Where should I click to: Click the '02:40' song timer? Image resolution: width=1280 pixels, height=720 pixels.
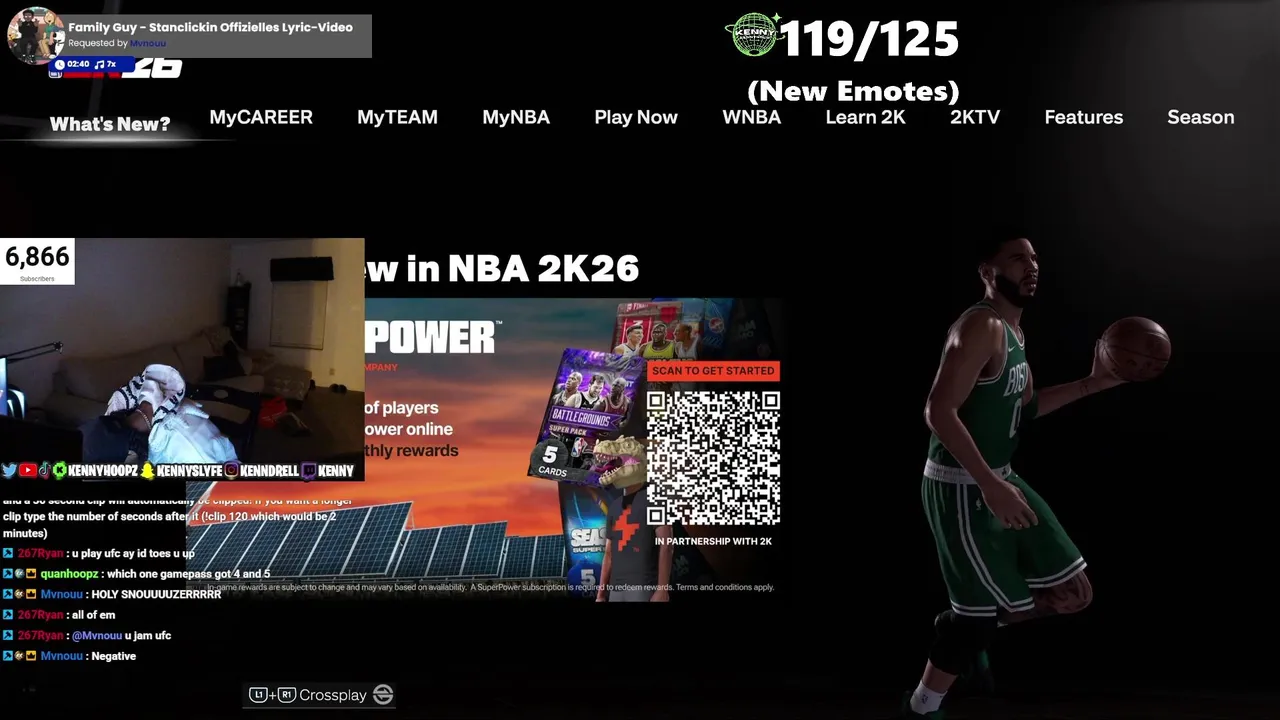78,64
